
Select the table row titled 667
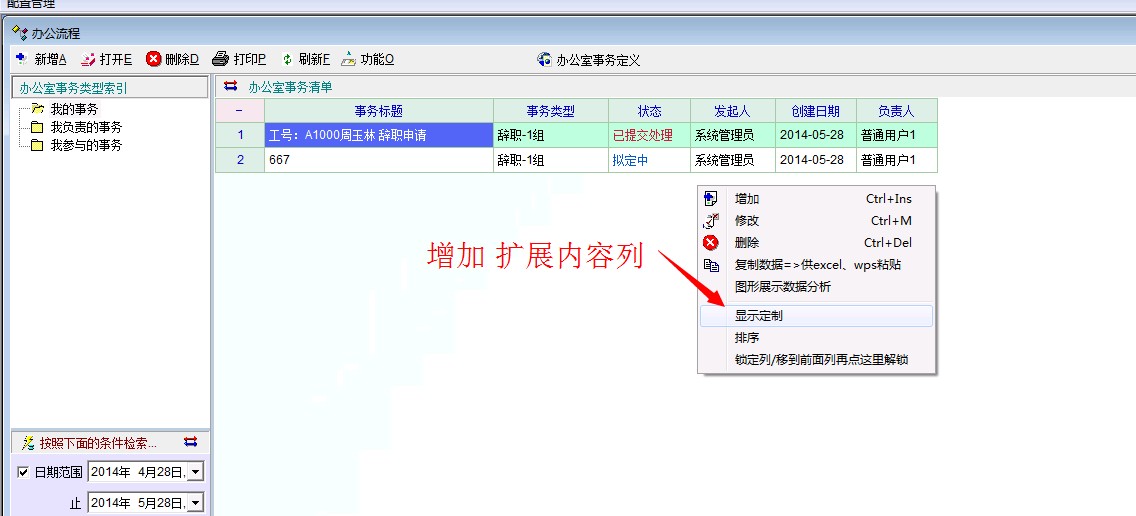(378, 160)
